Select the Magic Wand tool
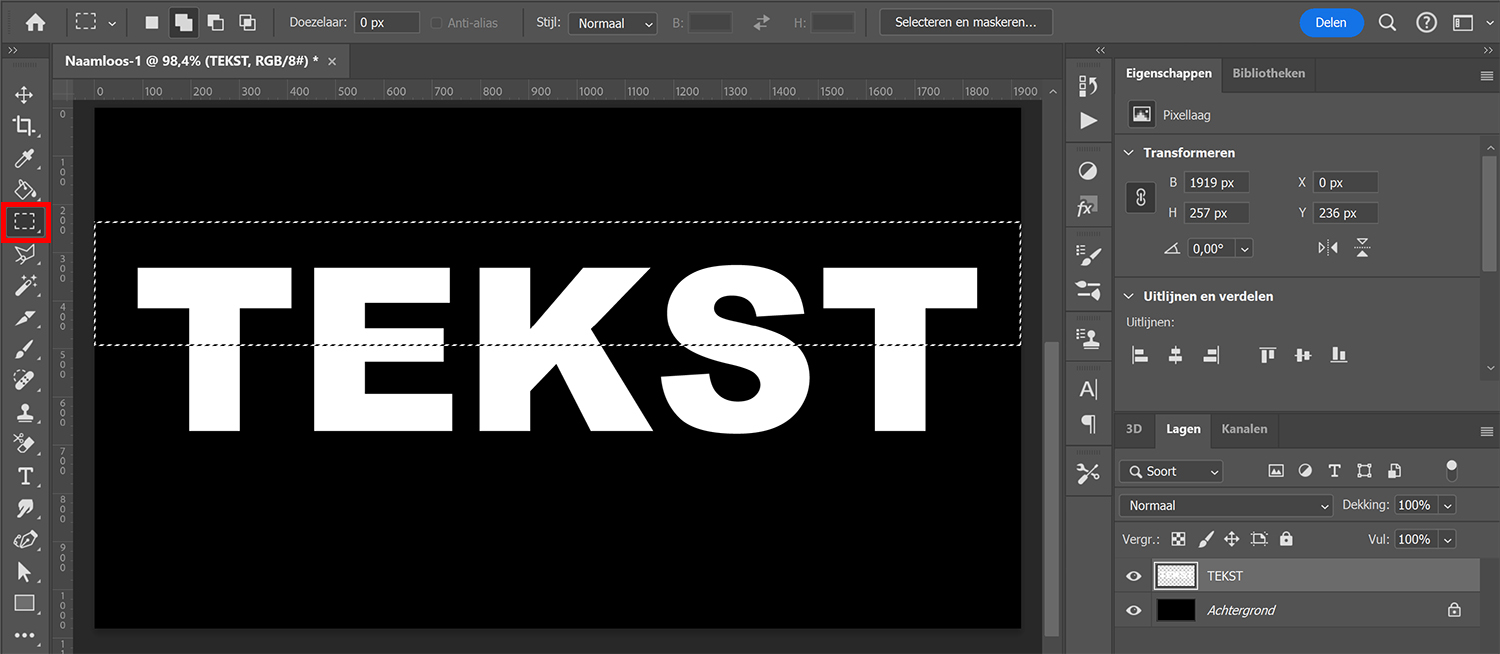 24,287
